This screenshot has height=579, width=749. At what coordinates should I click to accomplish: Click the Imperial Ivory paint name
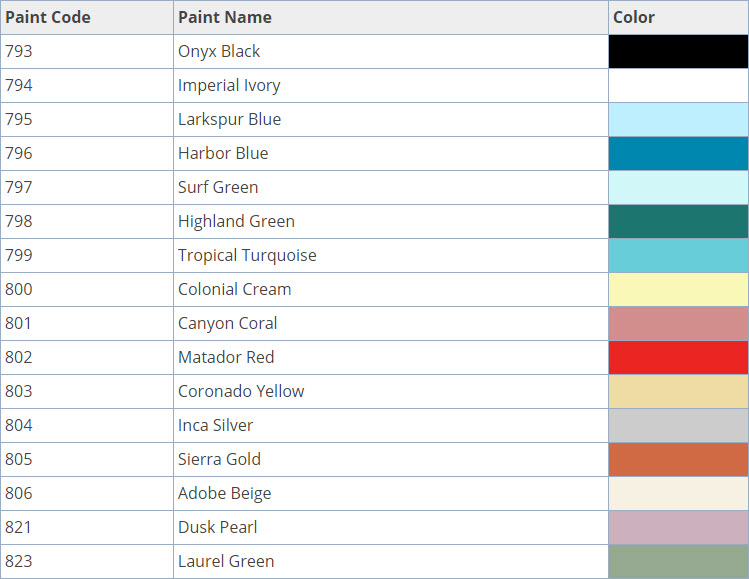tap(229, 86)
